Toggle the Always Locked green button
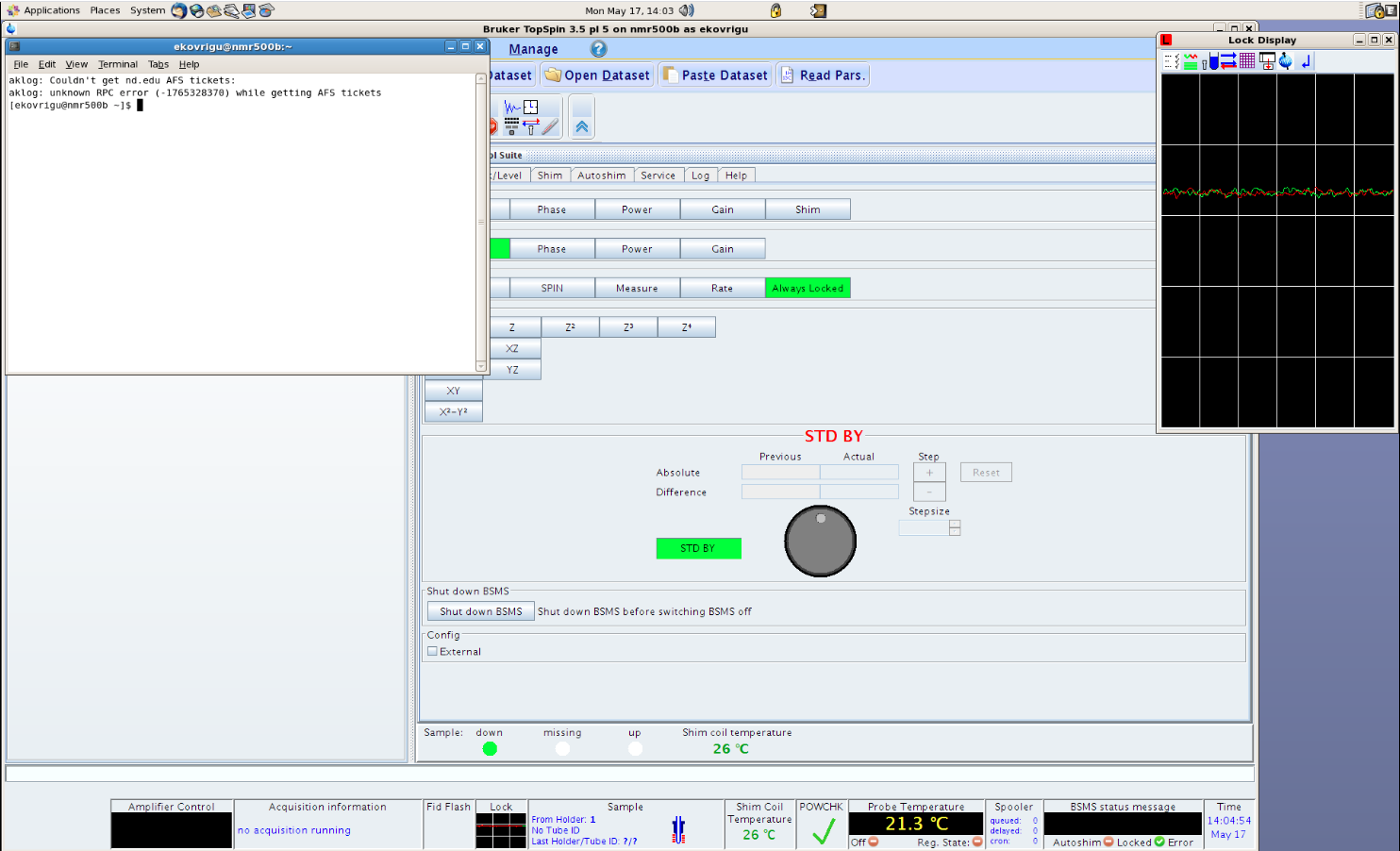This screenshot has height=851, width=1400. click(808, 288)
